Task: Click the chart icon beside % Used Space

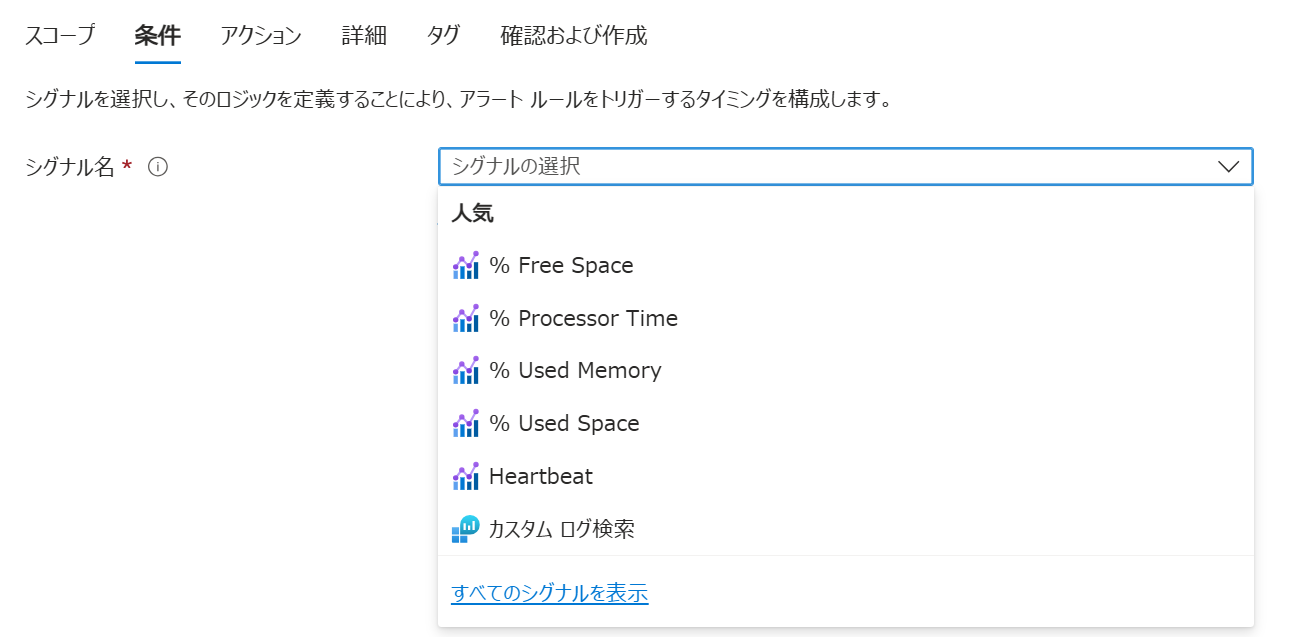Action: click(x=465, y=424)
